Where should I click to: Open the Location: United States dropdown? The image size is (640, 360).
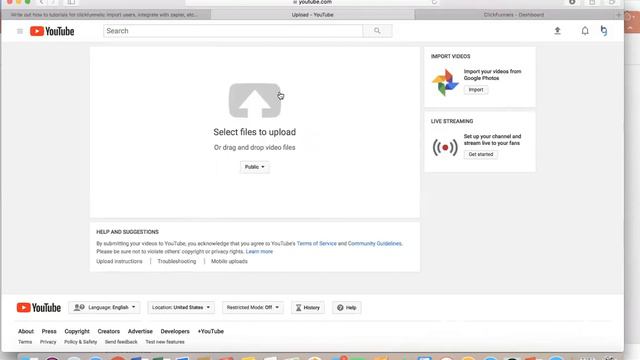tap(181, 307)
